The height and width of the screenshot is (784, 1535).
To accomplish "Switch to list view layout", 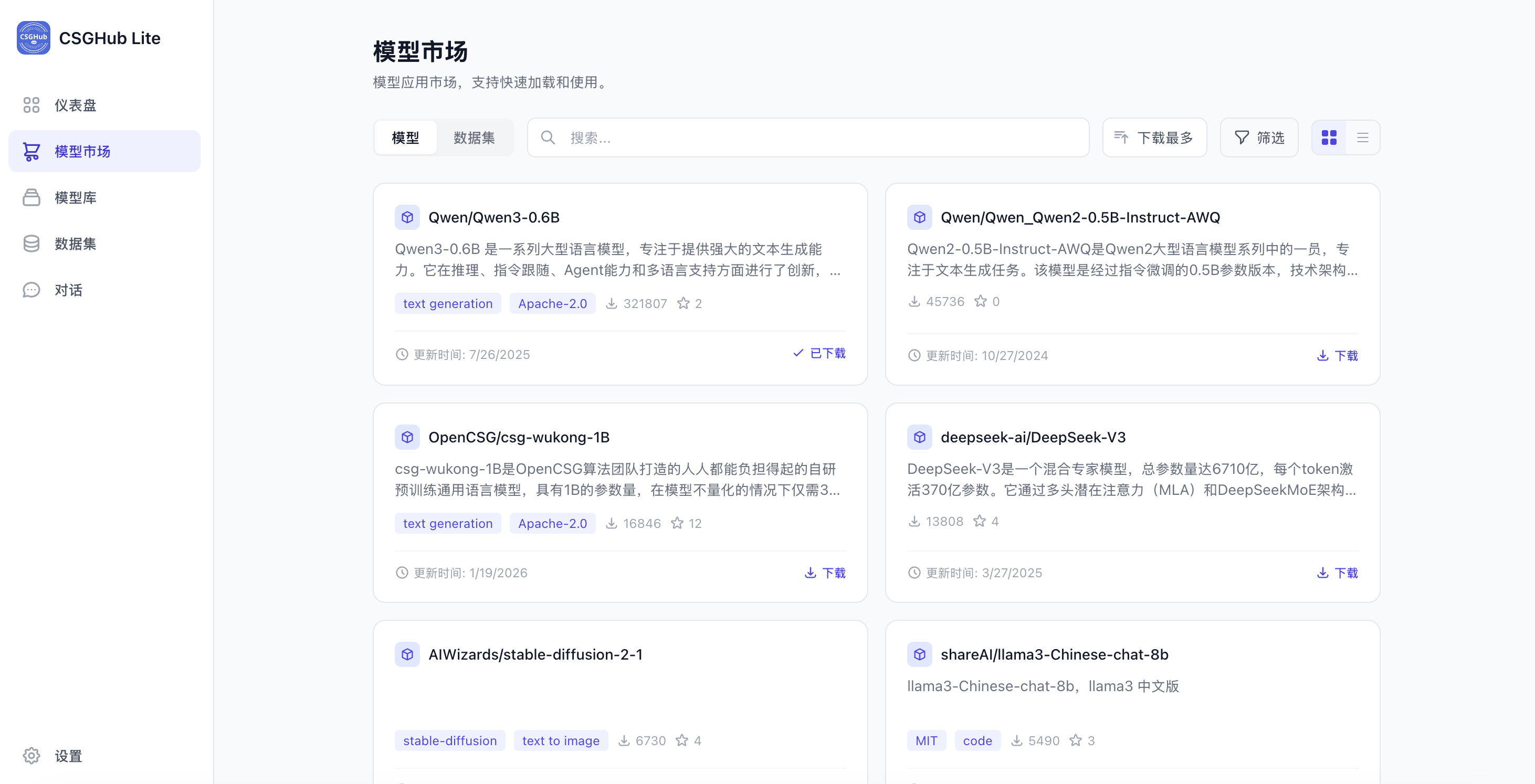I will (1362, 137).
